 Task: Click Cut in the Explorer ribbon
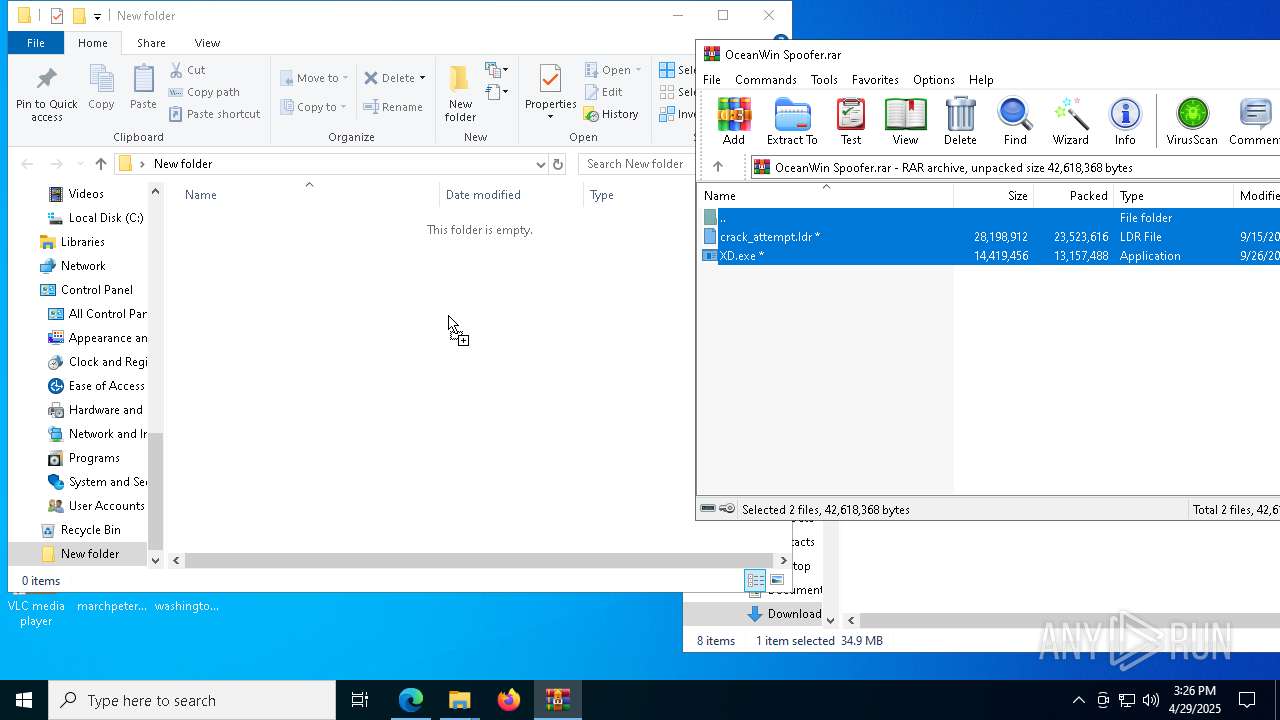coord(187,70)
